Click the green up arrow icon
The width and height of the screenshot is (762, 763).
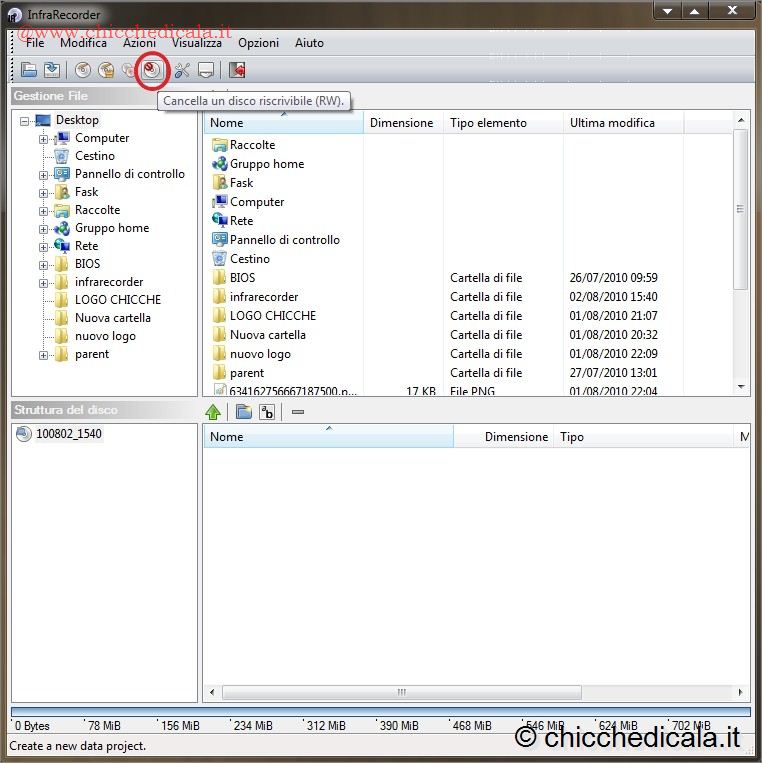pyautogui.click(x=213, y=412)
